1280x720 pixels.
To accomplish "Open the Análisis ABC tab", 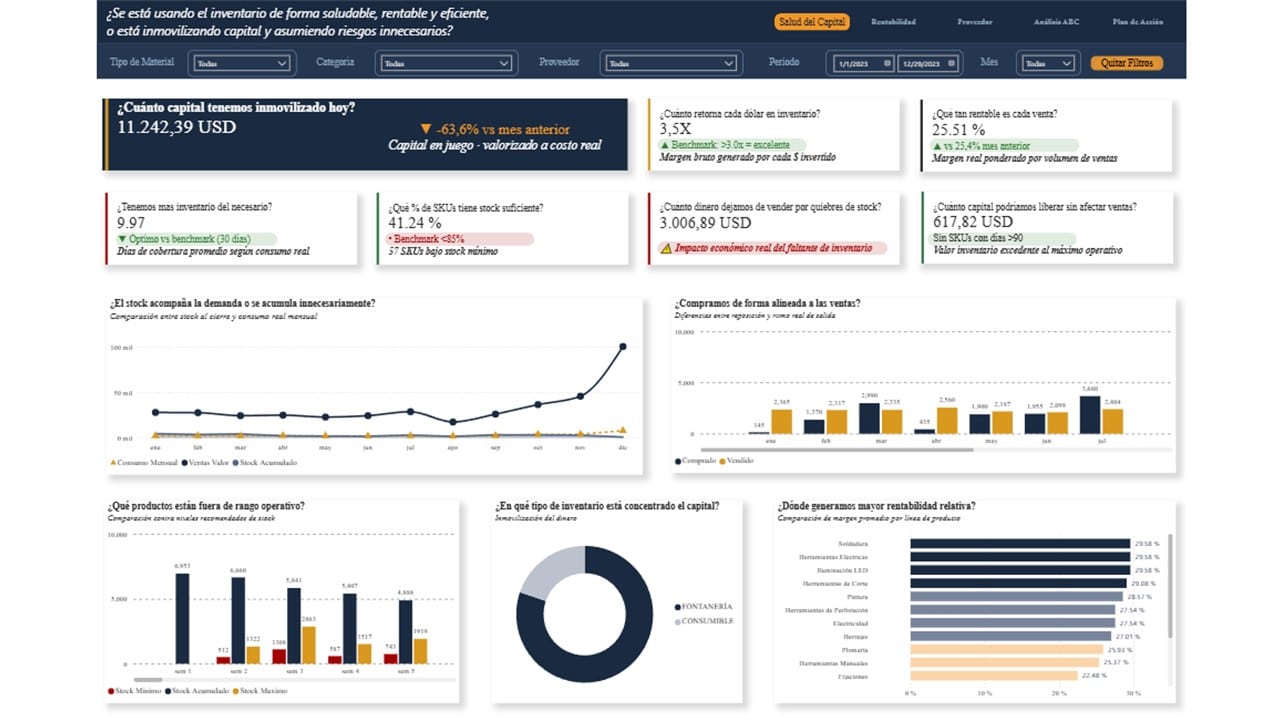I will click(1056, 22).
